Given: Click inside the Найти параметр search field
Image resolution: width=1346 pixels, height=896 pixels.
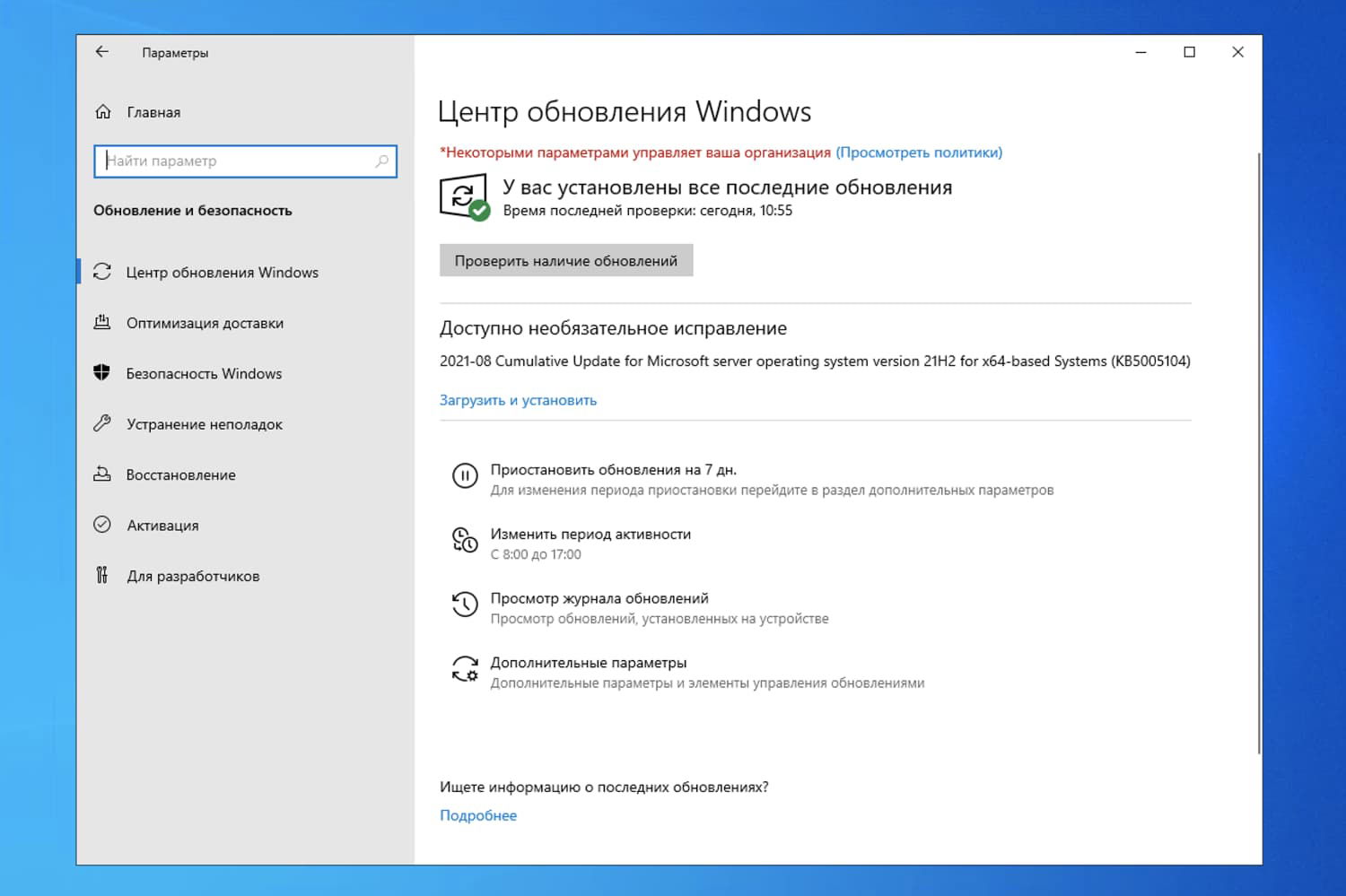Looking at the screenshot, I should click(224, 161).
